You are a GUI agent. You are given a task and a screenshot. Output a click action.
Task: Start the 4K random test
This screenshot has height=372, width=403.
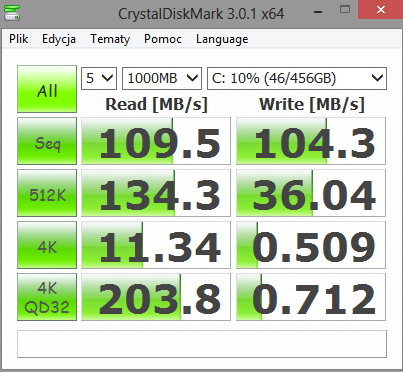pyautogui.click(x=47, y=245)
